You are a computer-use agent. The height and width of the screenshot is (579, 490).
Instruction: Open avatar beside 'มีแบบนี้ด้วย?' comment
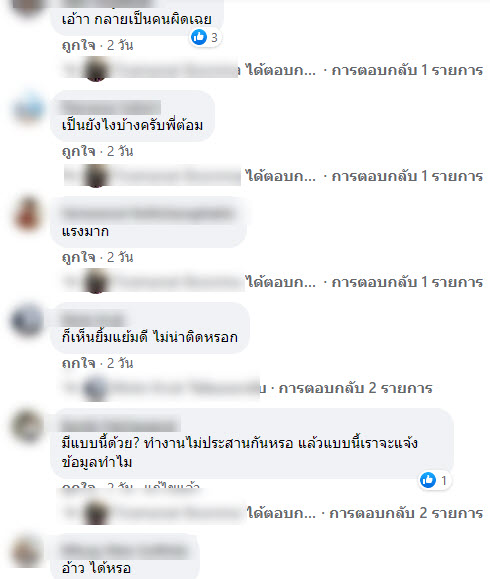pyautogui.click(x=27, y=426)
